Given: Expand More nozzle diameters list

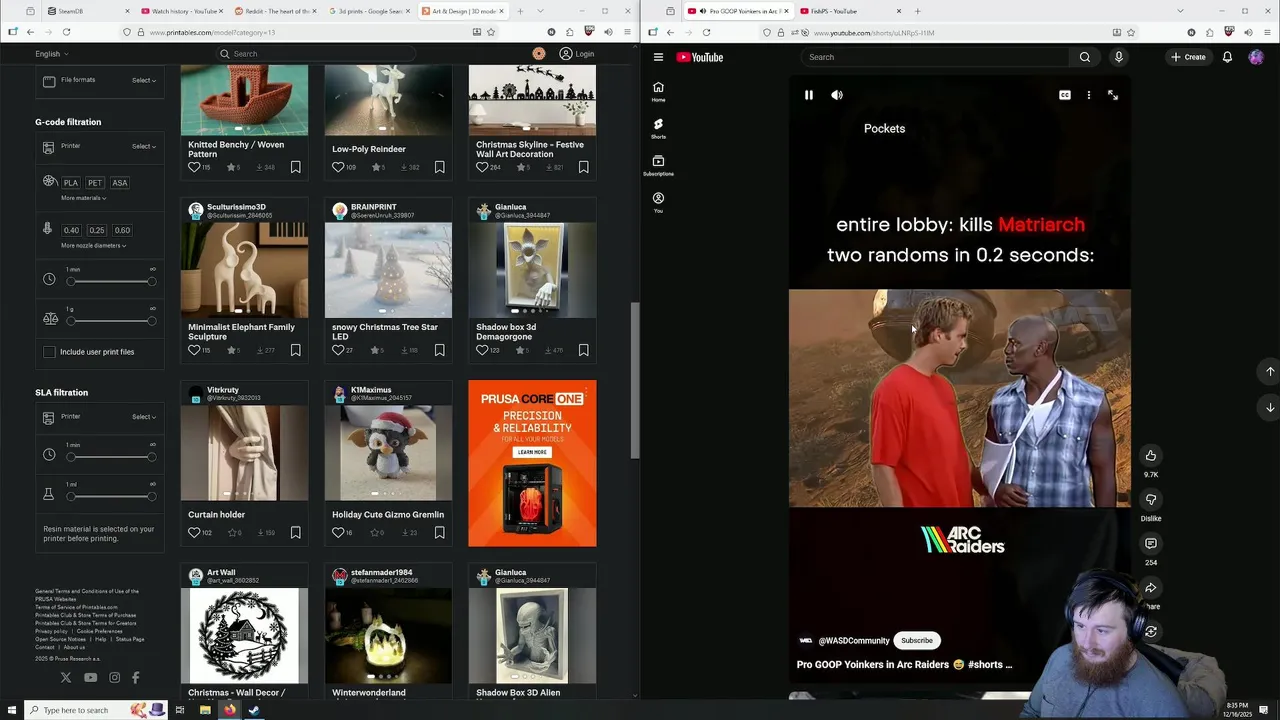Looking at the screenshot, I should tap(93, 245).
